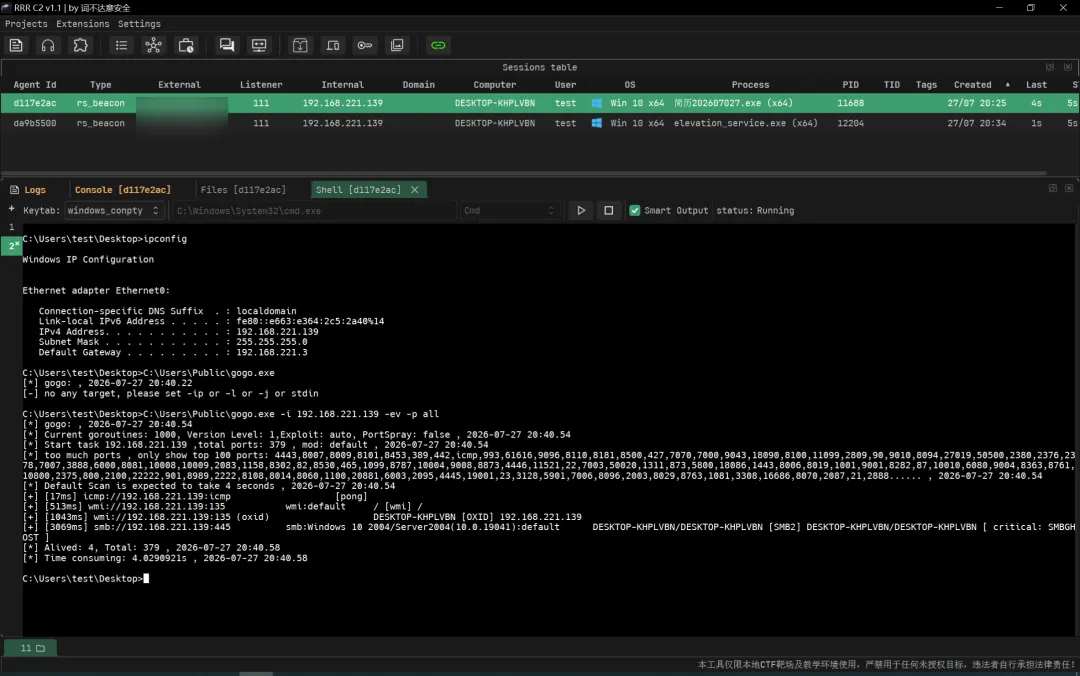This screenshot has width=1080, height=676.
Task: Open the Settings menu
Action: tap(139, 23)
